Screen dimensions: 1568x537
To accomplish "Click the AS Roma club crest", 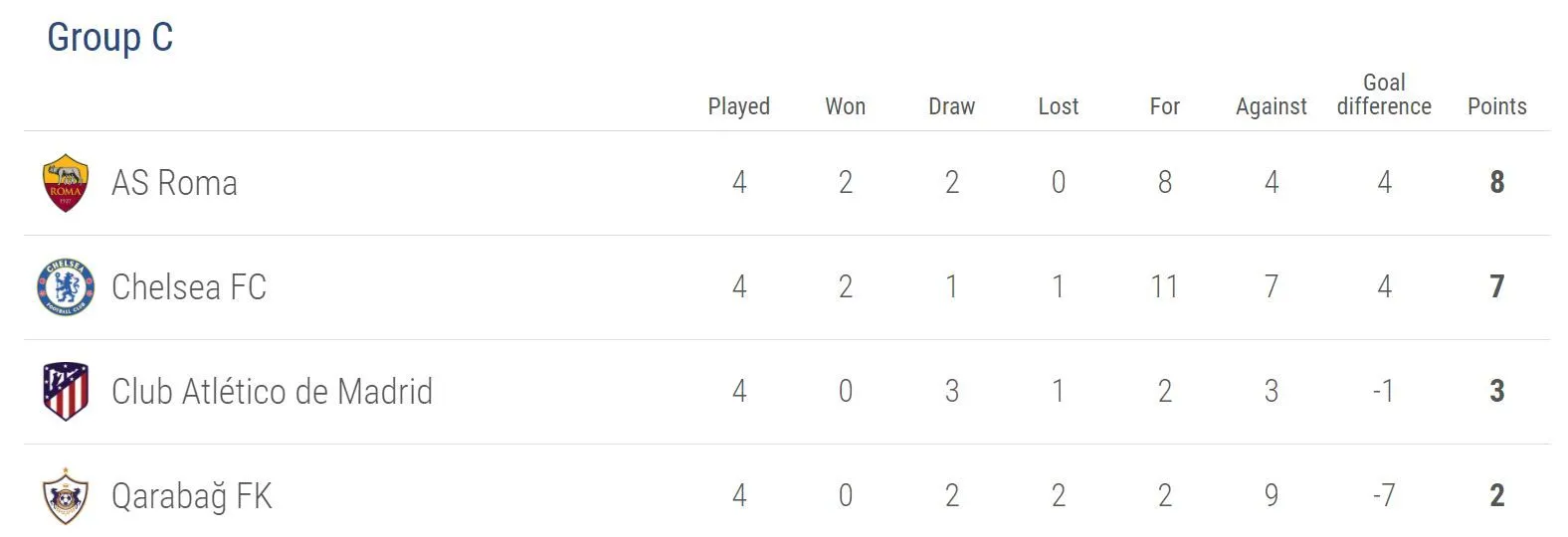I will pyautogui.click(x=66, y=183).
